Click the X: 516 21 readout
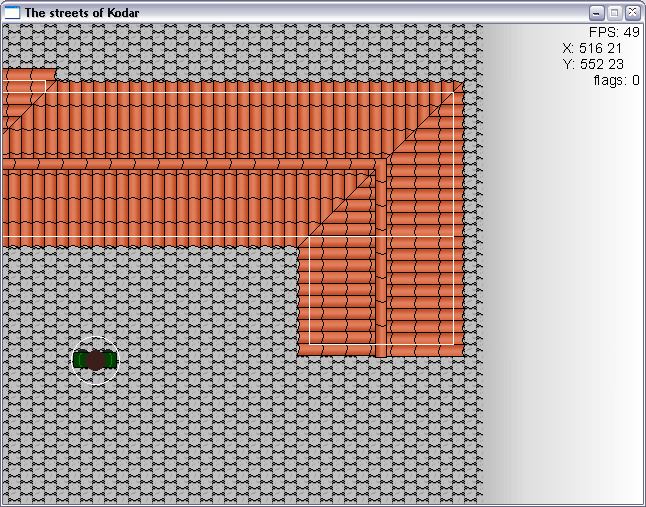 592,48
